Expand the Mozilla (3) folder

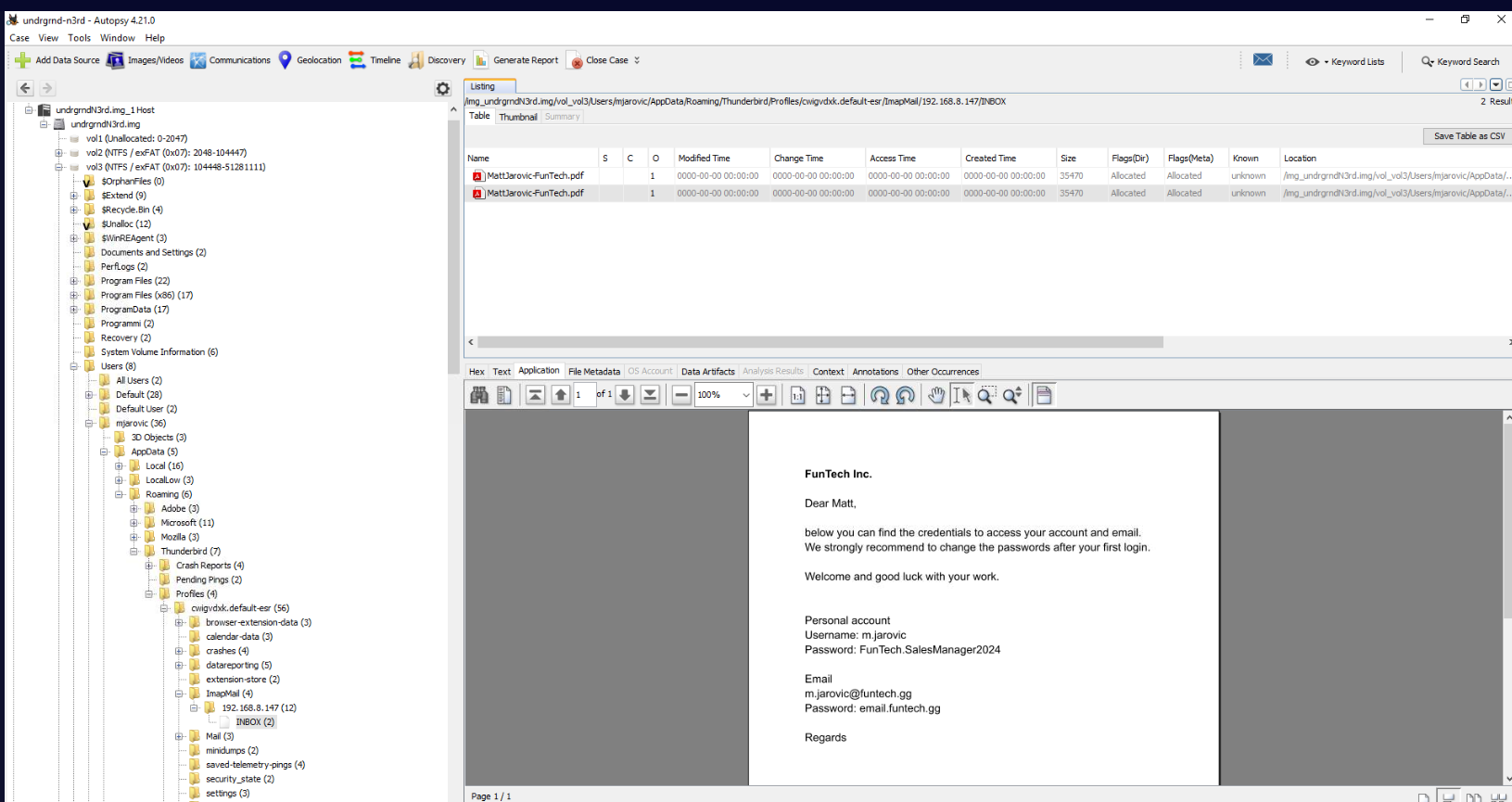click(134, 537)
